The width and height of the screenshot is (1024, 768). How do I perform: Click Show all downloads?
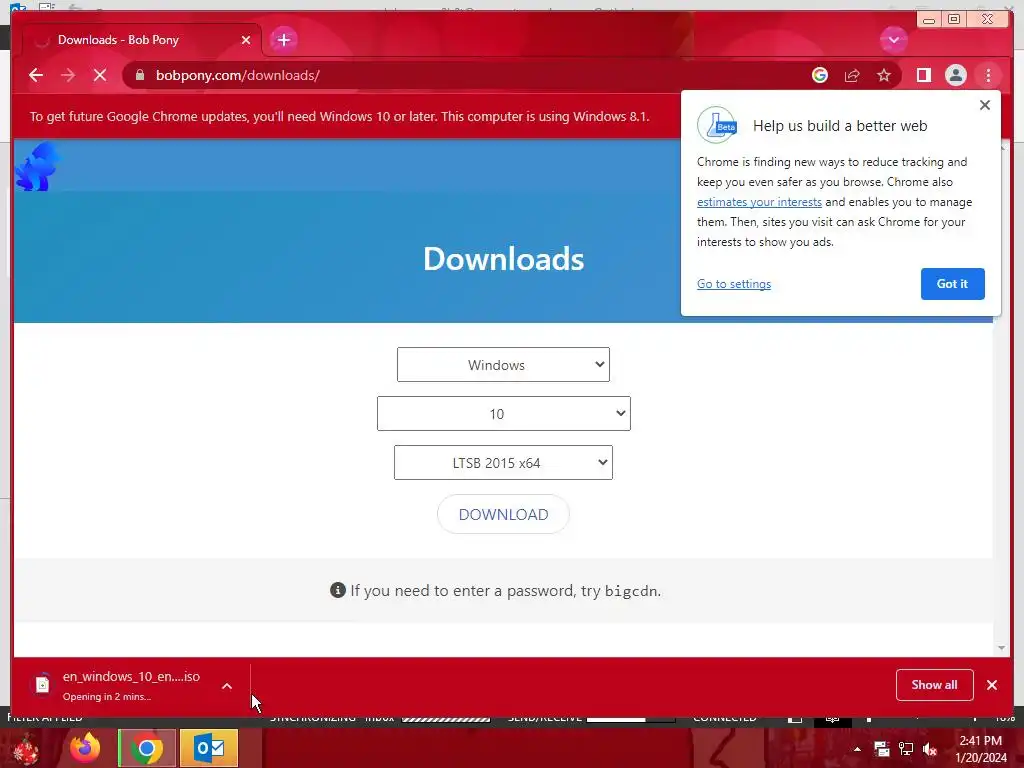[934, 684]
